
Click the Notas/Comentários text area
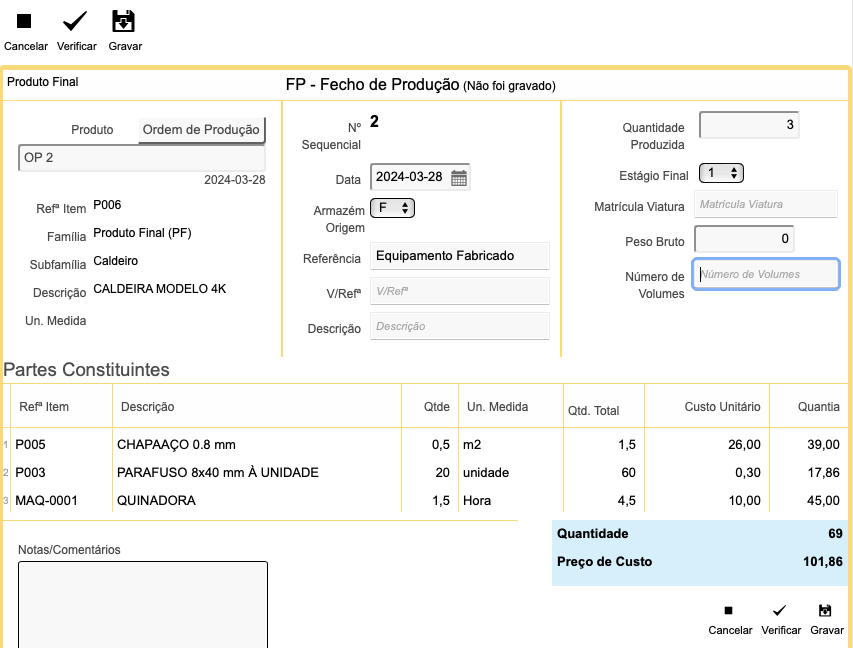[143, 604]
